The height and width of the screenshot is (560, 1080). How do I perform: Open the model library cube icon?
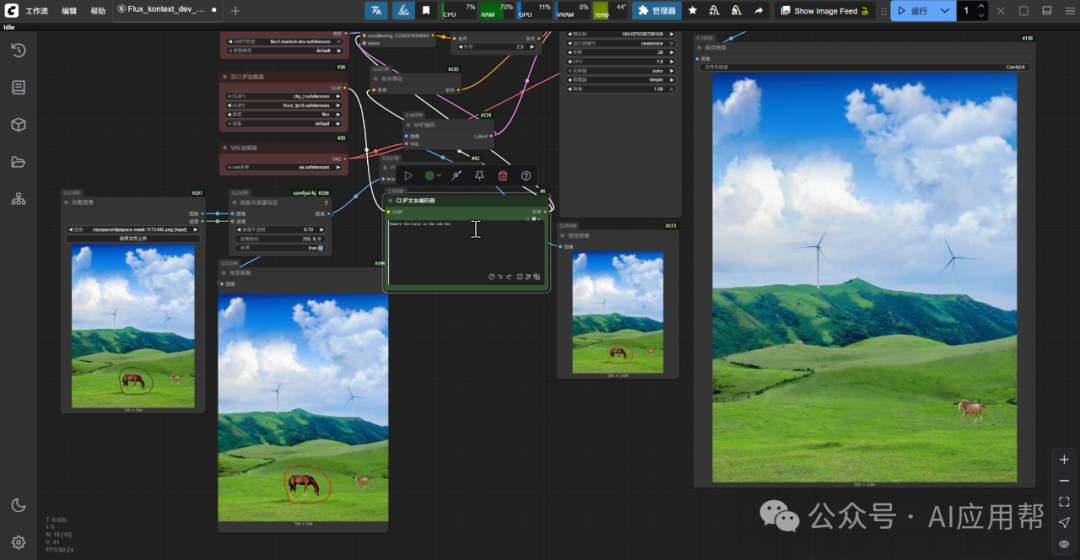pos(19,125)
